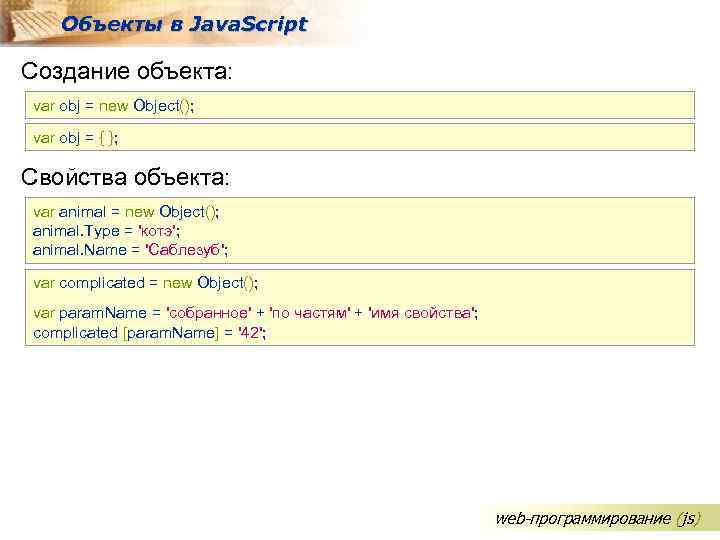Click the string literal 'имя свойства'
Screen dimensions: 720x540
(421, 314)
